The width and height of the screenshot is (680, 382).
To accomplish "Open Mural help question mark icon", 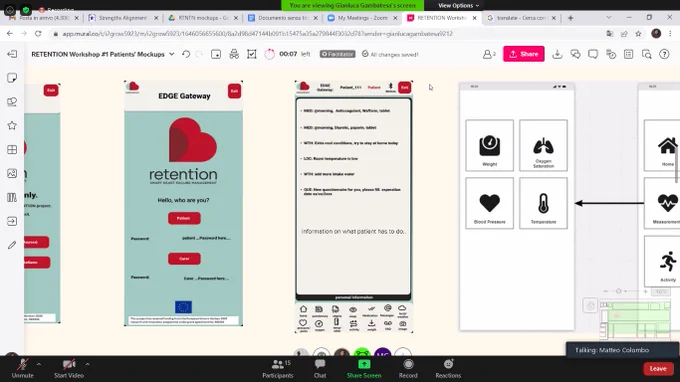I will click(664, 54).
